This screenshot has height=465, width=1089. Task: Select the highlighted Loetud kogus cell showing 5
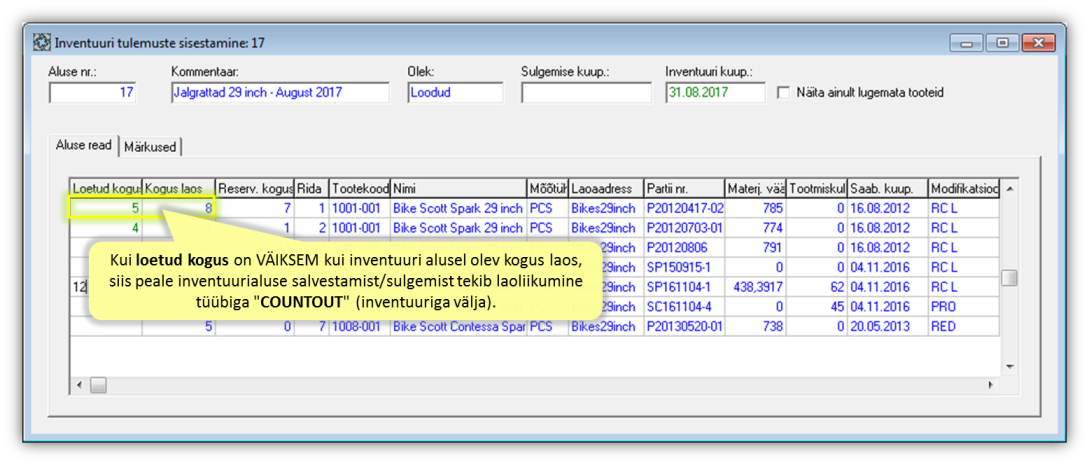(x=105, y=208)
